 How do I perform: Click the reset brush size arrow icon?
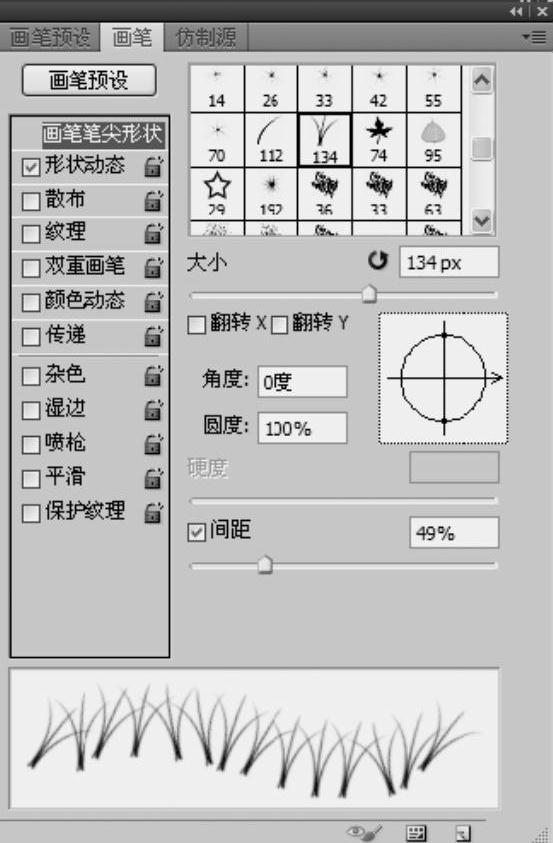point(378,261)
